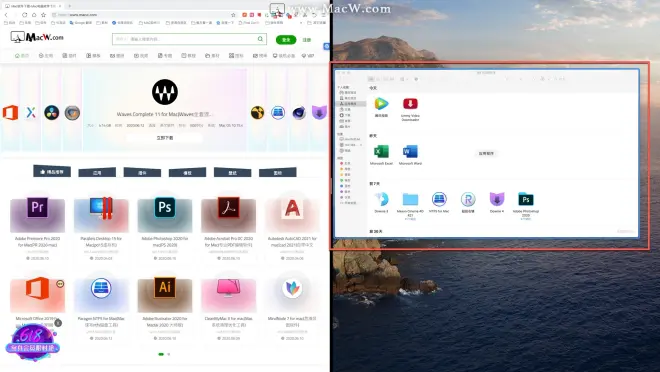Viewport: 660px width, 372px height.
Task: Select the second carousel page dot
Action: coord(169,354)
